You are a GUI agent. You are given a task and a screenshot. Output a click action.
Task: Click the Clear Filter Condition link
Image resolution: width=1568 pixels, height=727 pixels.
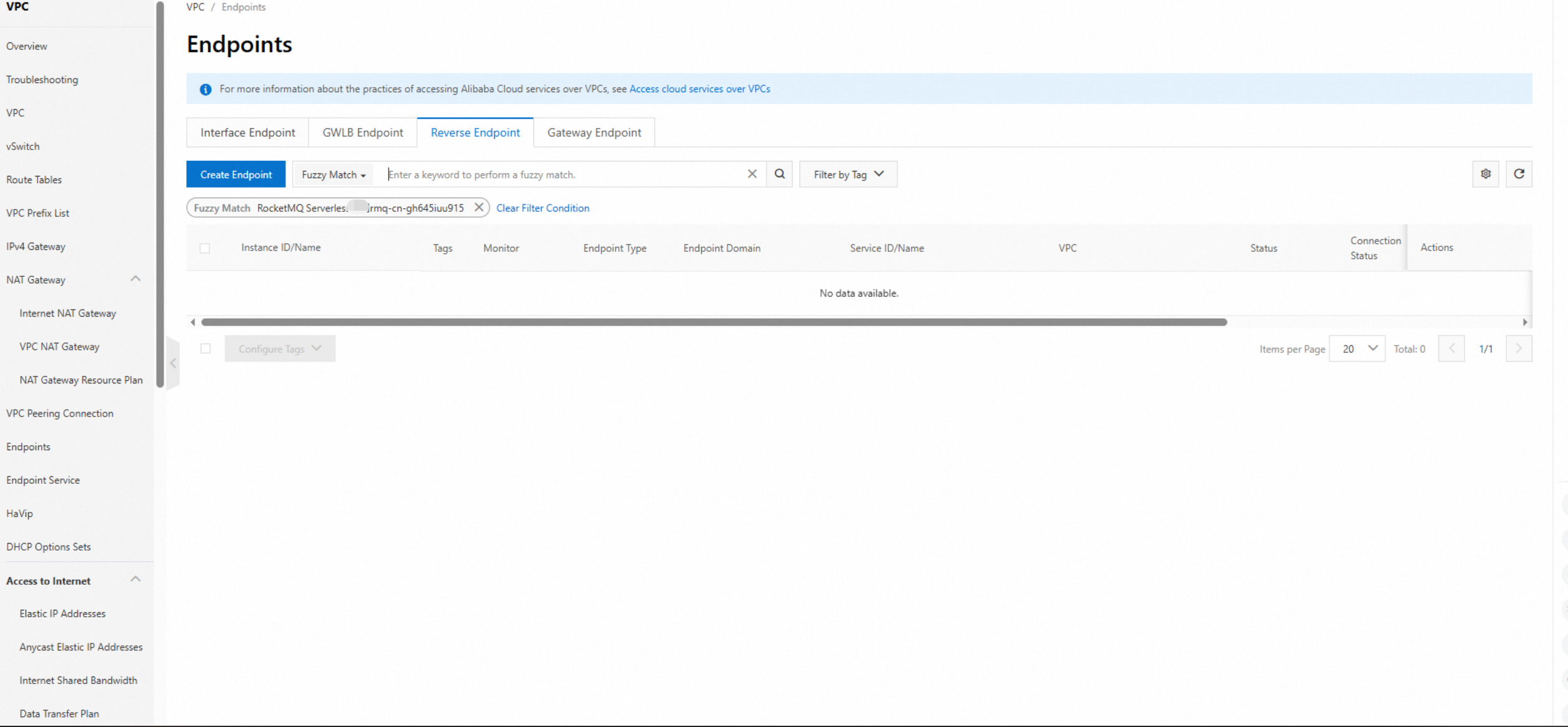click(x=542, y=208)
